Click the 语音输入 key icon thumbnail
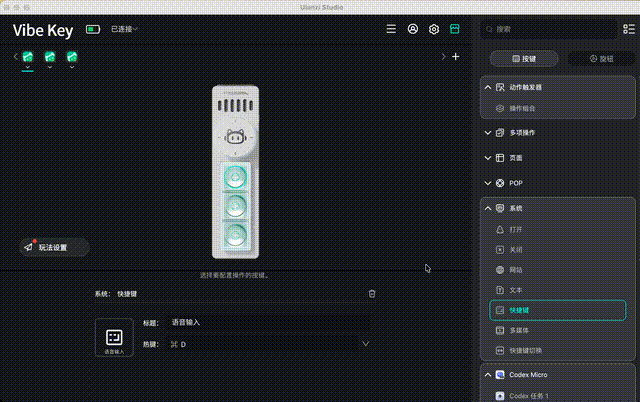640x402 pixels. click(114, 337)
